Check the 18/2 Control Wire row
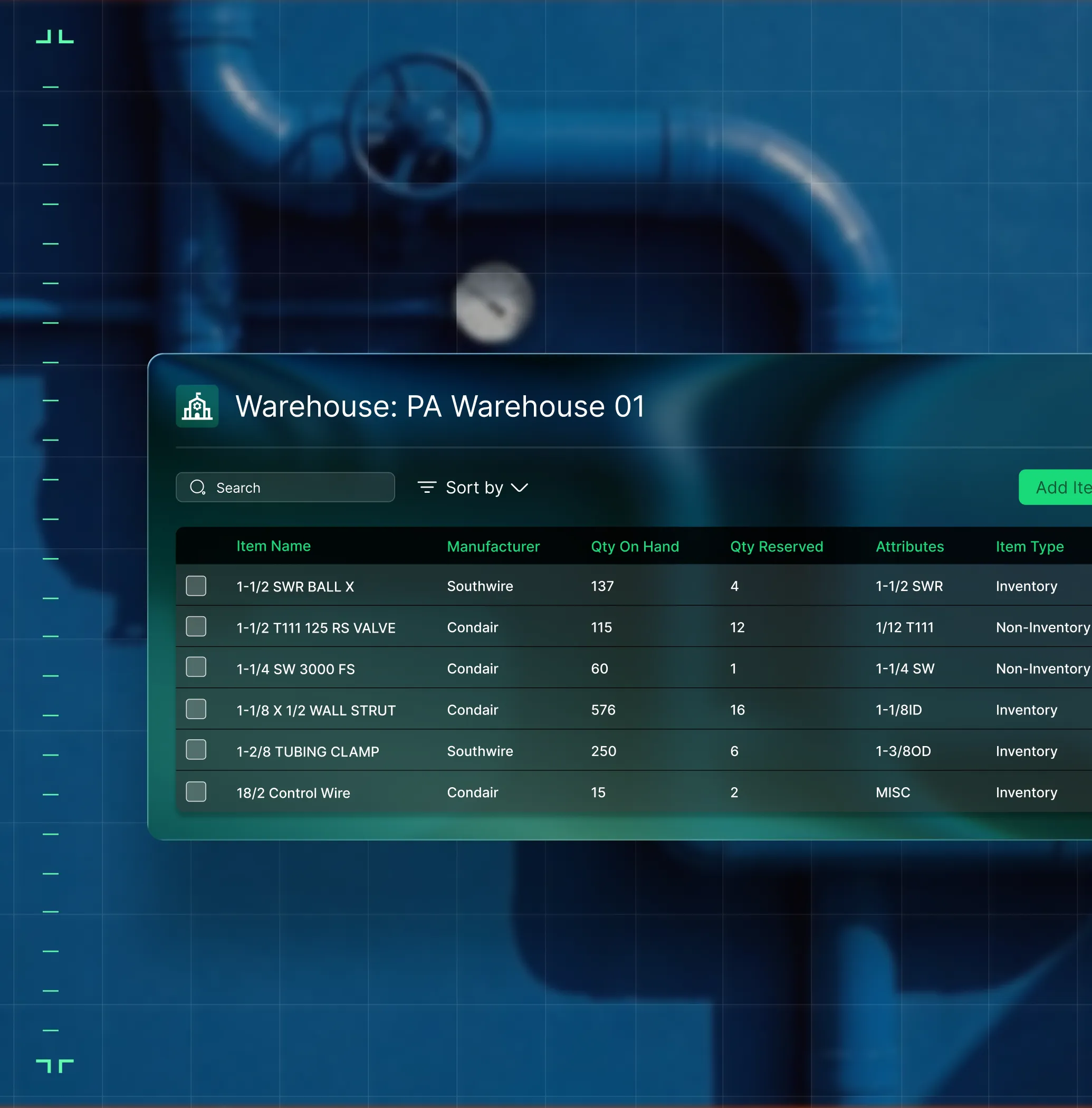1092x1108 pixels. 196,791
